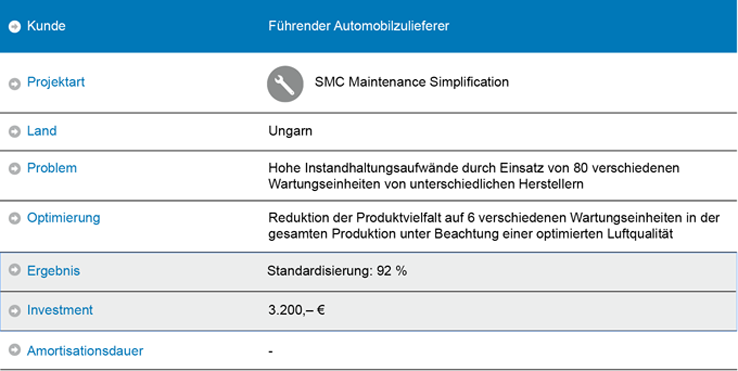Select the Standardisierung: 92 % result value
The width and height of the screenshot is (738, 371).
(337, 271)
